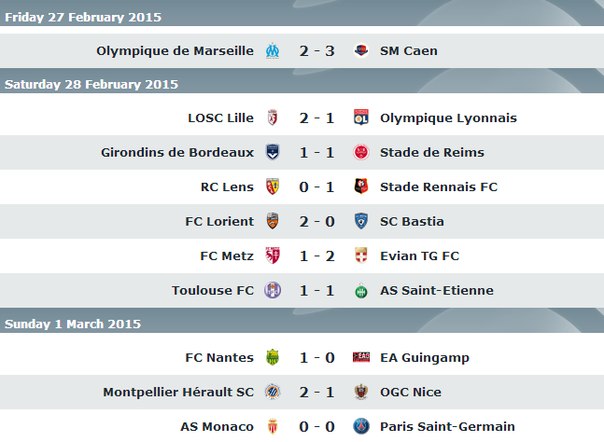Select the Saturday 28 February 2015 header
Viewport: 604px width, 442px height.
click(x=91, y=84)
